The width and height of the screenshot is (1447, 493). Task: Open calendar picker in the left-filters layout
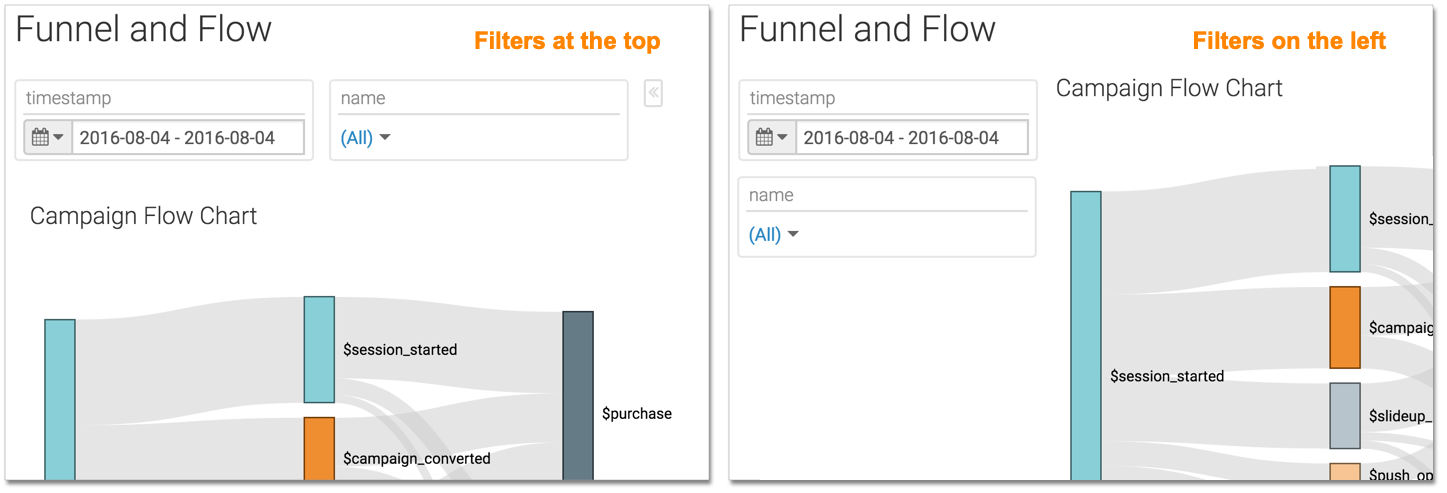772,138
